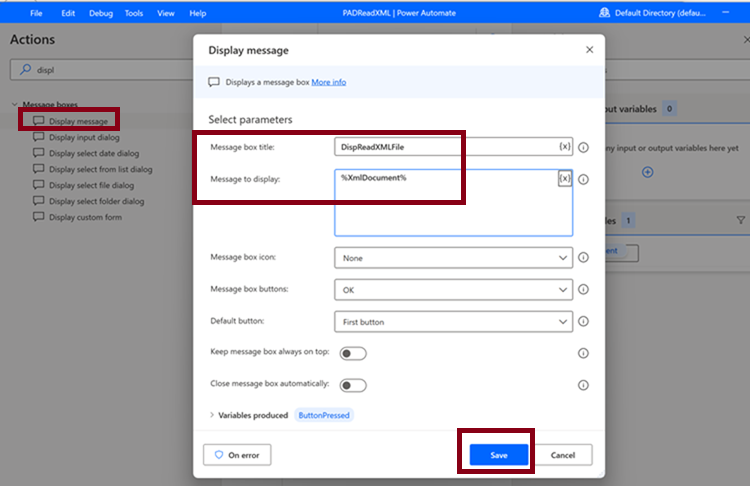Image resolution: width=750 pixels, height=486 pixels.
Task: Click info icon beside Message box icon dropdown
Action: [x=583, y=257]
